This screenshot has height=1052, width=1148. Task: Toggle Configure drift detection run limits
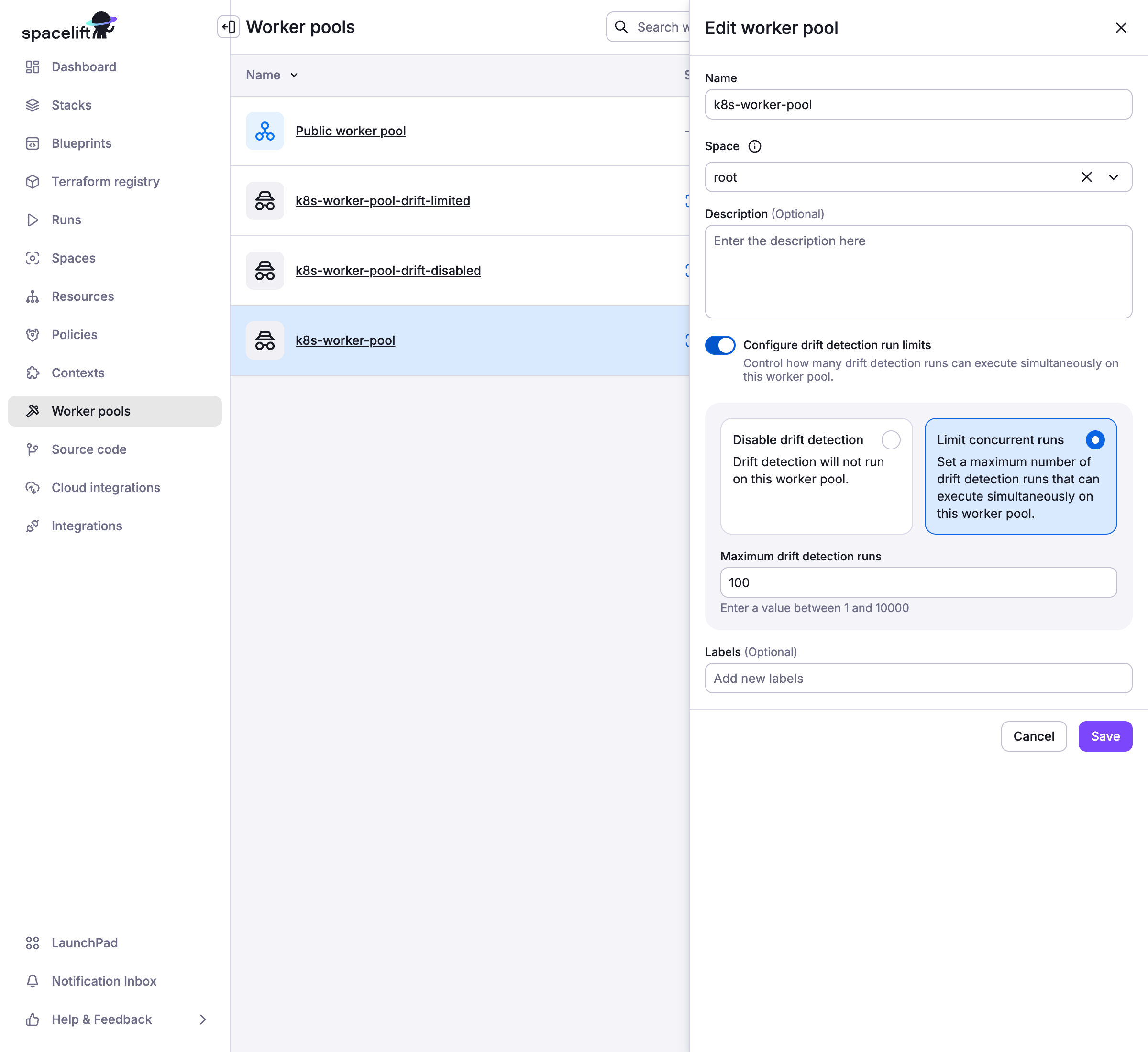point(720,345)
